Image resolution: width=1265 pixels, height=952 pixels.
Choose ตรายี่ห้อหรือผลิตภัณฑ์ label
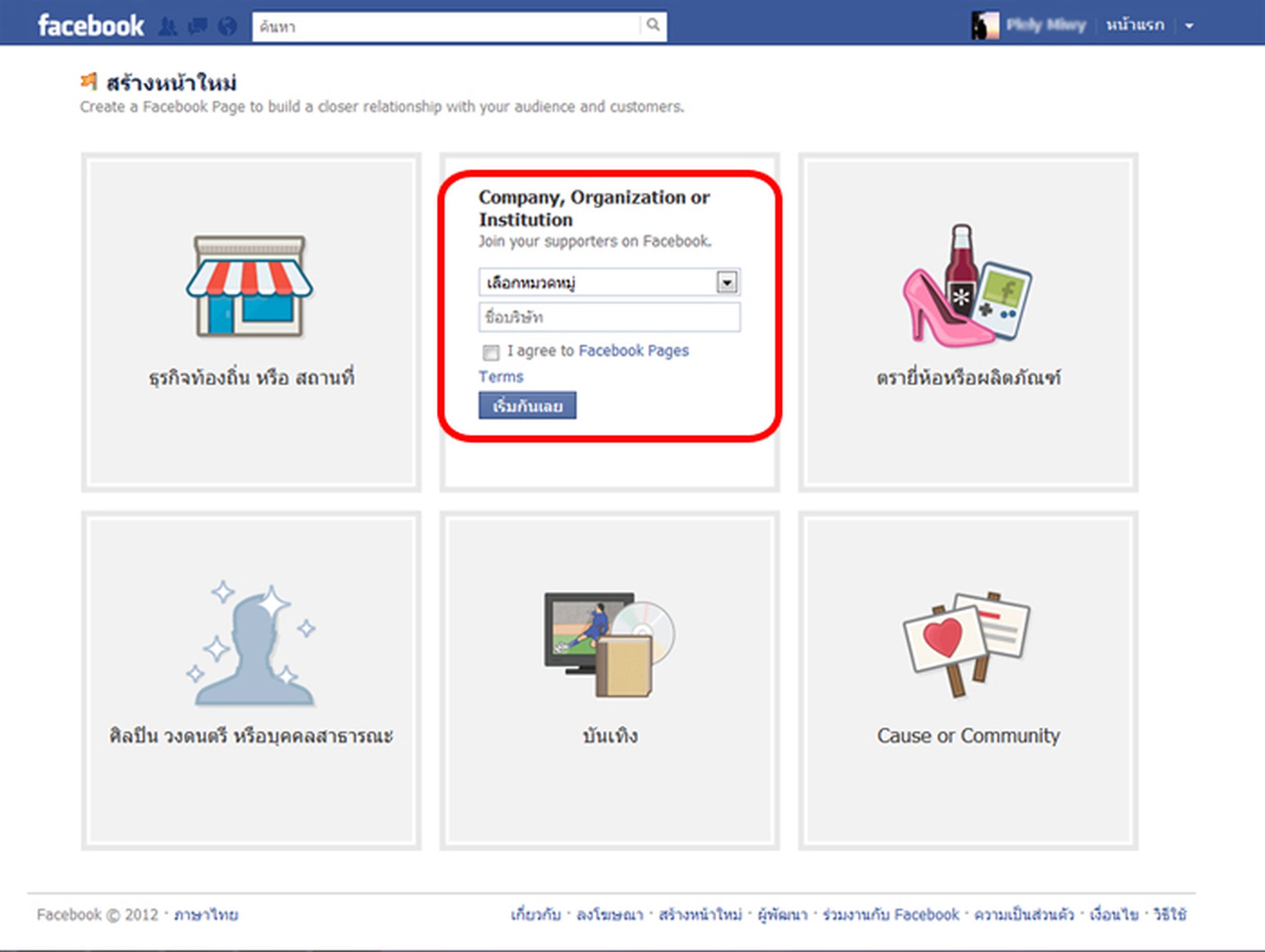(x=968, y=378)
